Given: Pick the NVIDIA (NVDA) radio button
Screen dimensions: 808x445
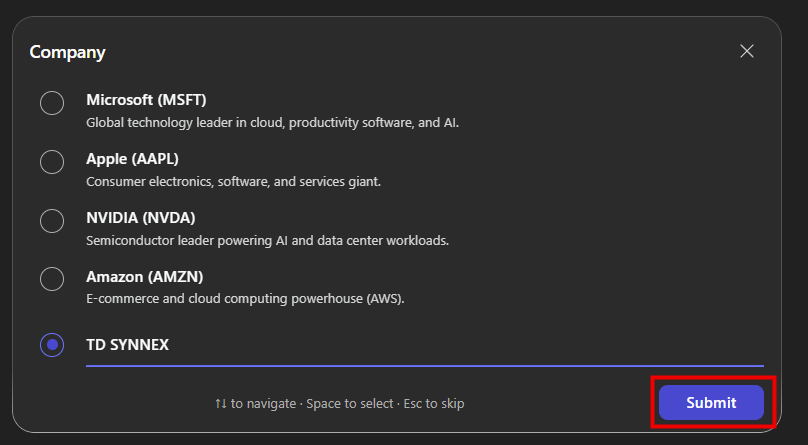Looking at the screenshot, I should pos(52,221).
